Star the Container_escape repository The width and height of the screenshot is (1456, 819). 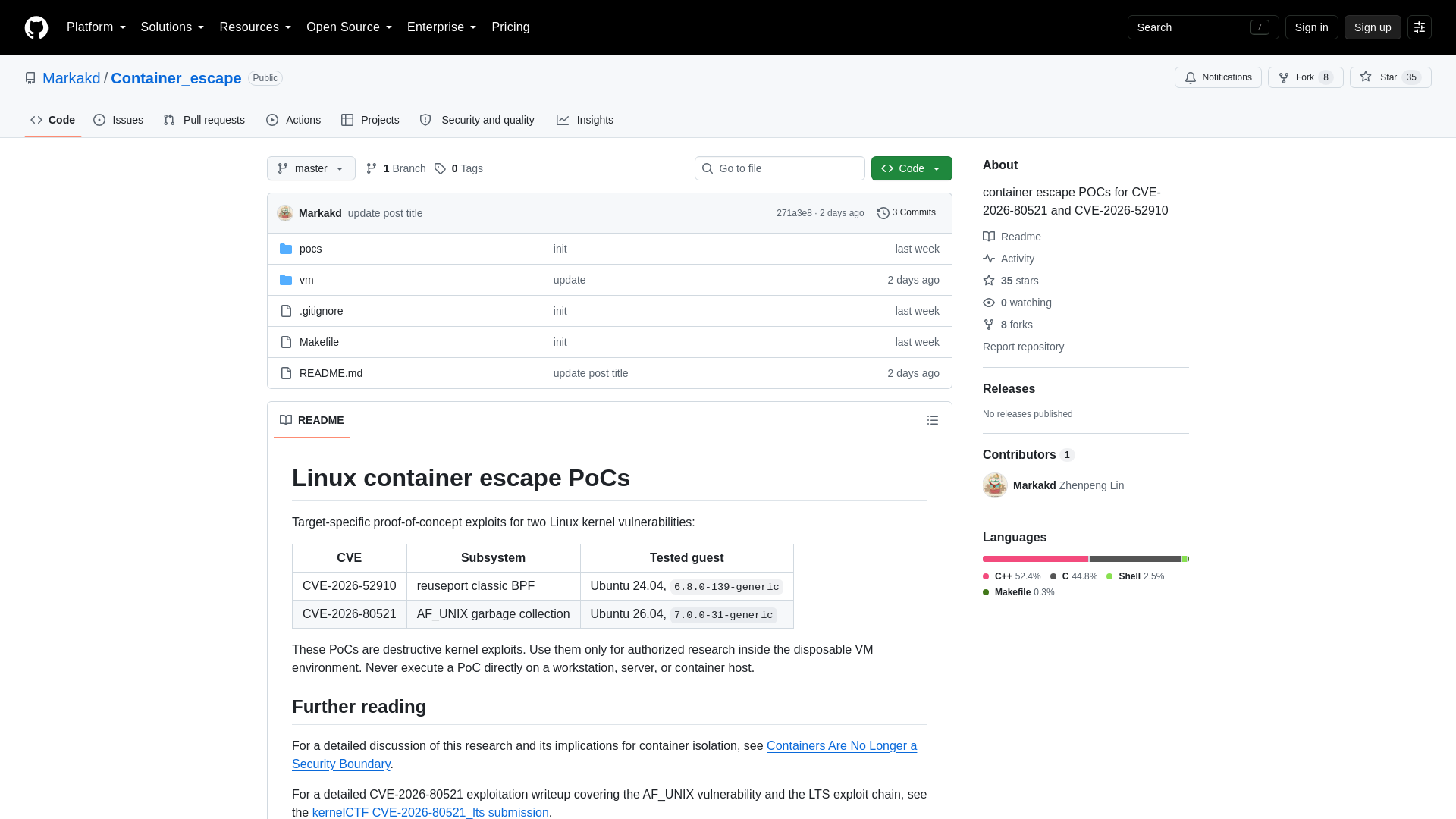click(x=1390, y=77)
